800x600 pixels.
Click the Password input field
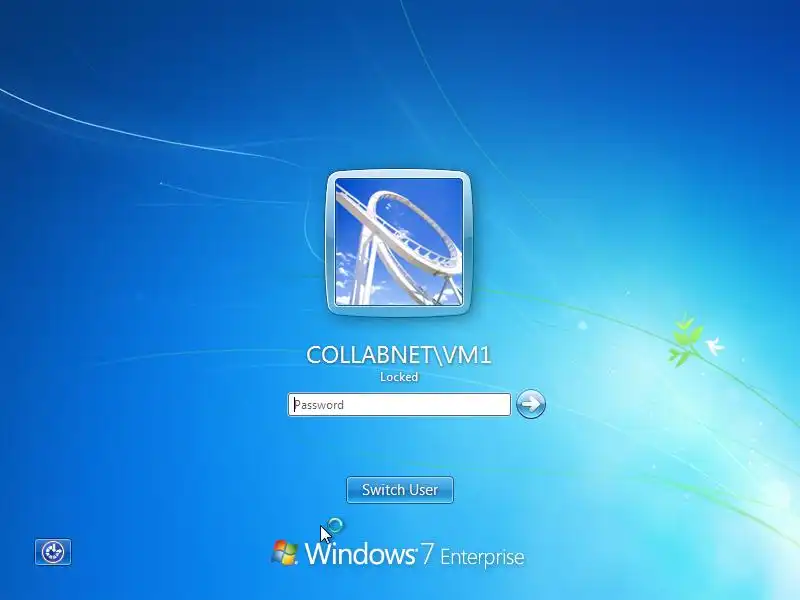[399, 405]
